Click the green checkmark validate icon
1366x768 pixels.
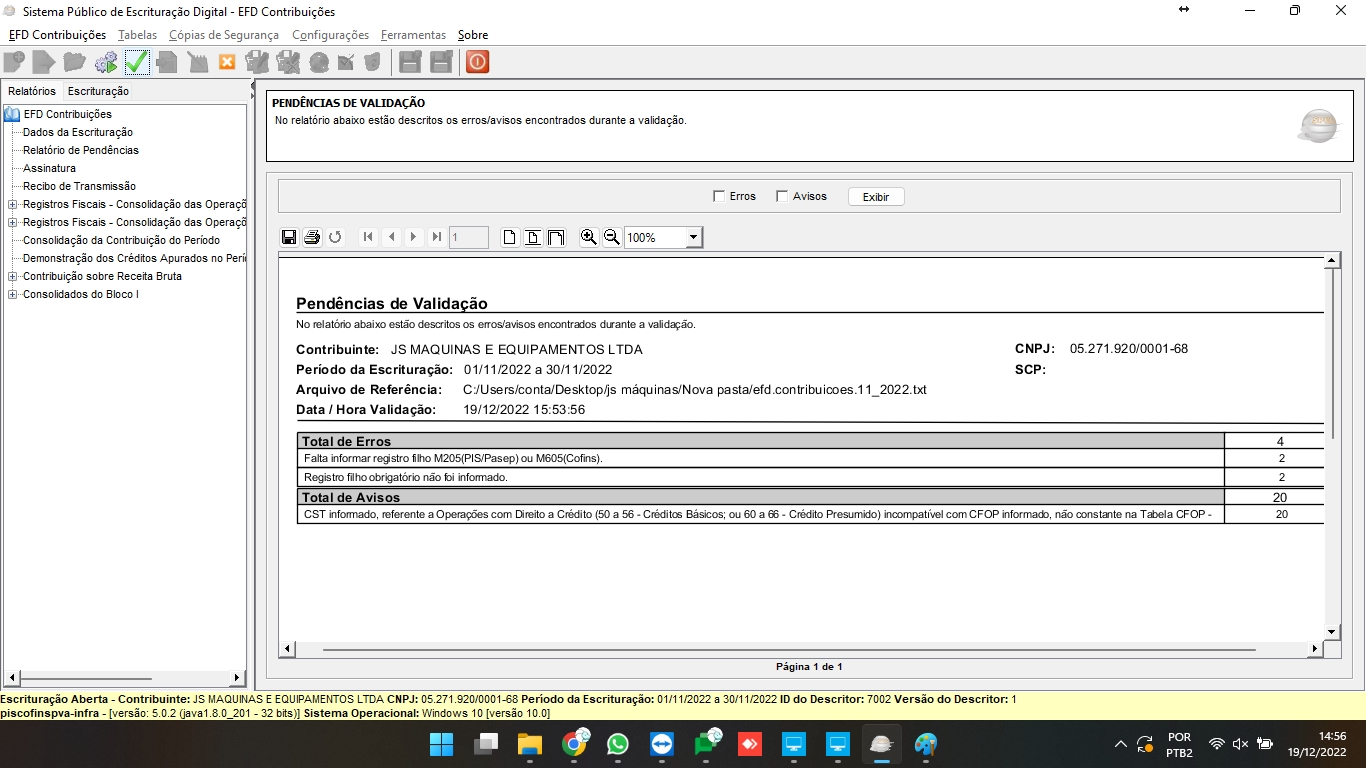click(x=137, y=62)
